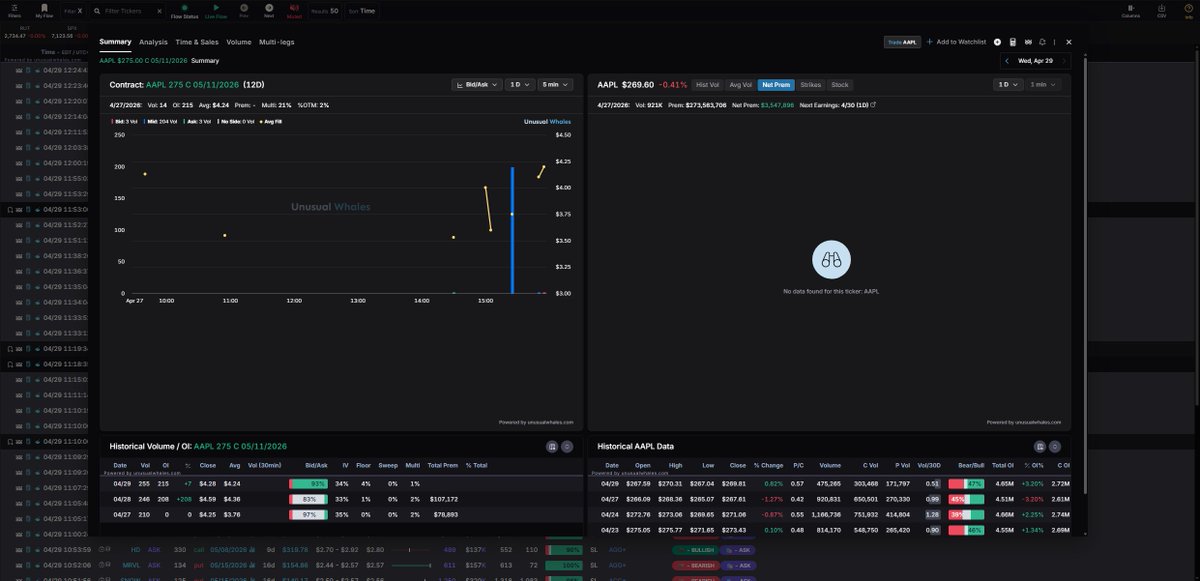Click the round icon in Historical Volume / OI header
Screen dimensions: 1200x581
[x=567, y=446]
